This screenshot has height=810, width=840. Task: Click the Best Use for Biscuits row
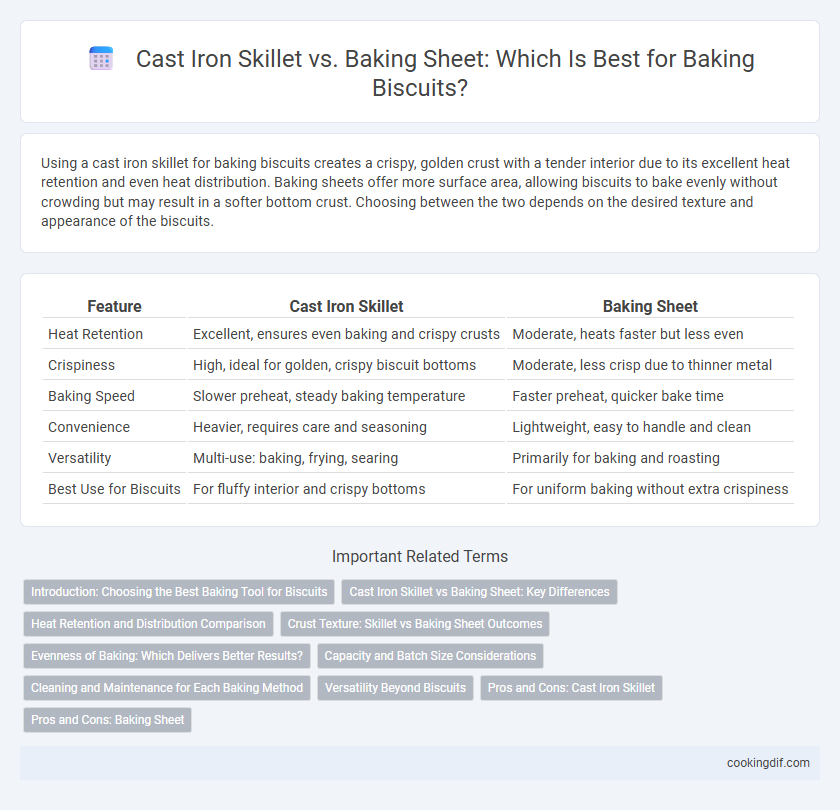pos(418,489)
